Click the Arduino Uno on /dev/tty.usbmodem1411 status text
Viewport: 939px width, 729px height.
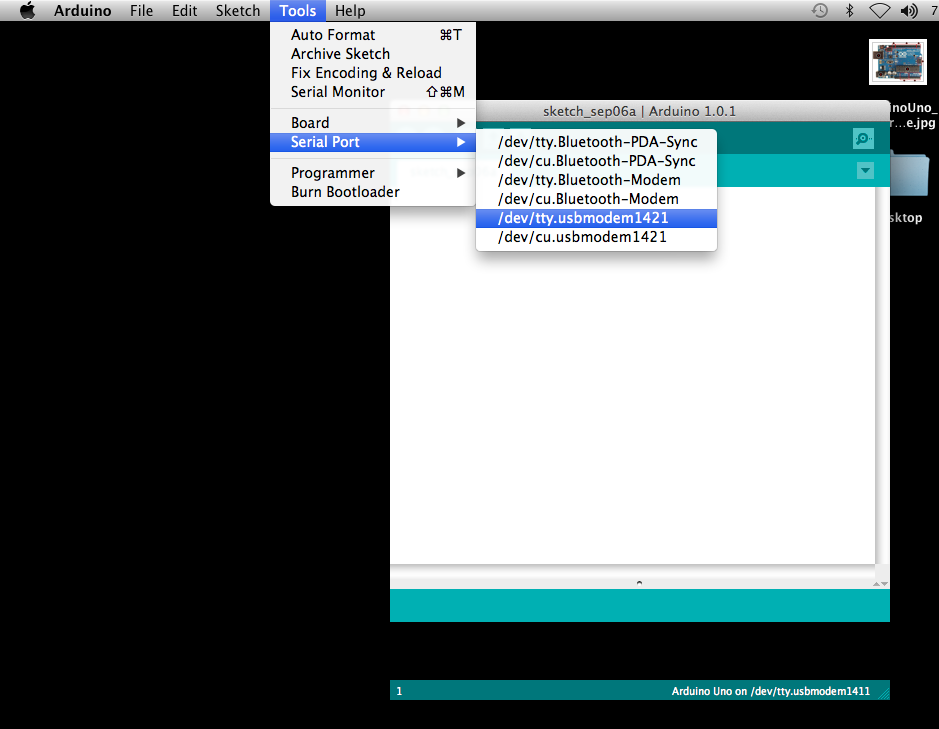coord(770,691)
